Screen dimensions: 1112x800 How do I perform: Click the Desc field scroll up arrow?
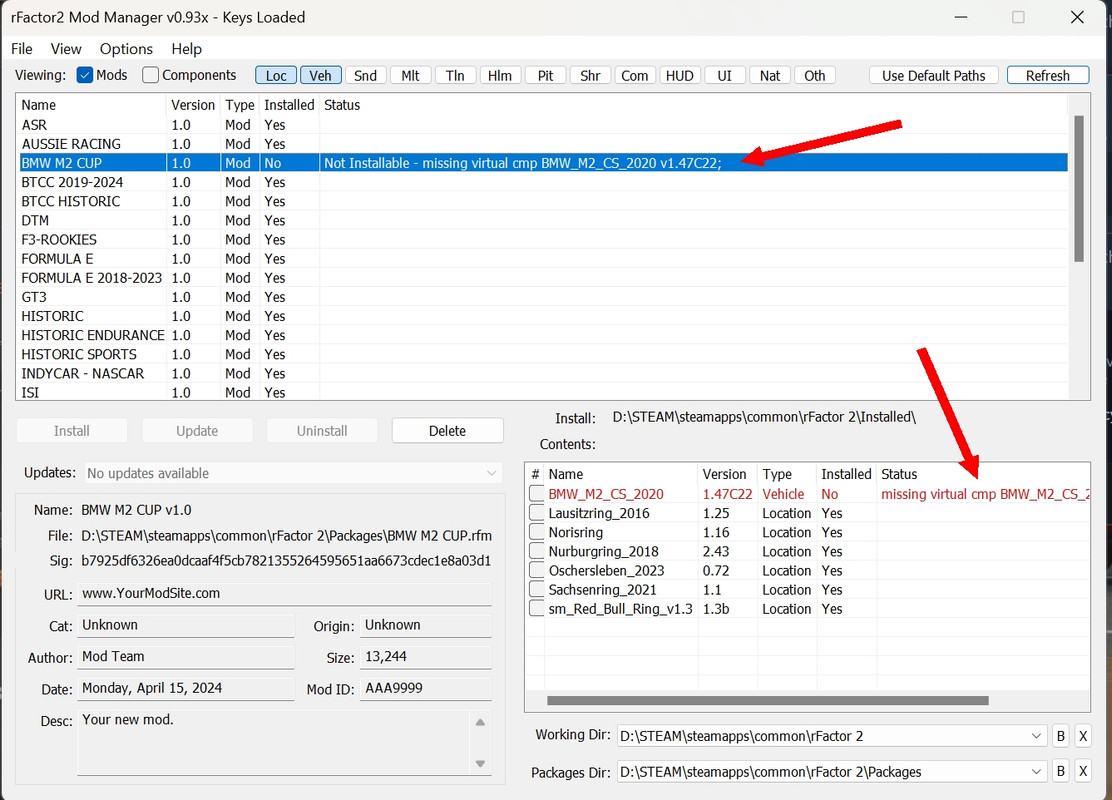click(480, 722)
